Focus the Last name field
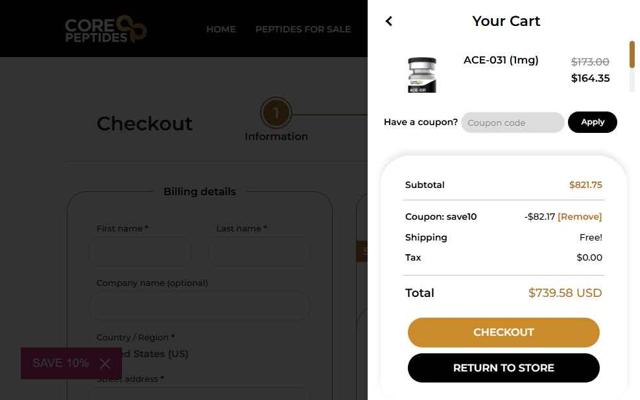This screenshot has width=640, height=400. click(260, 251)
